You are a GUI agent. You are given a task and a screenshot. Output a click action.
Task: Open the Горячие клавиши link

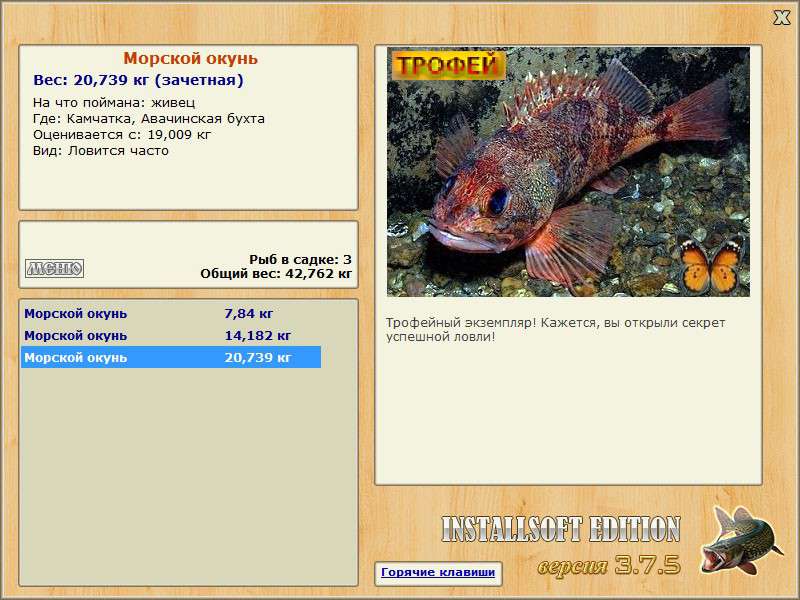click(438, 572)
